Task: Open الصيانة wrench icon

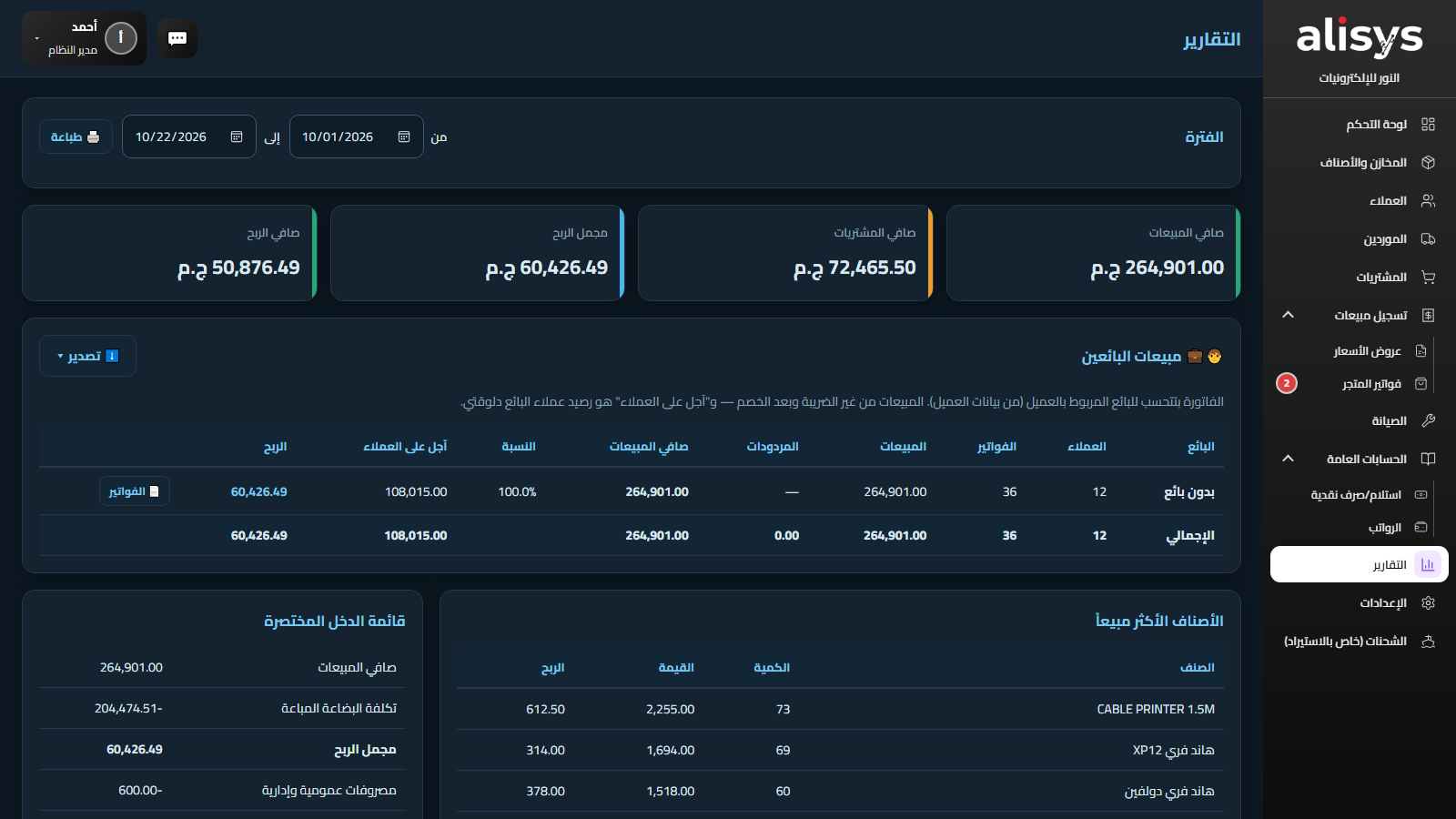Action: [x=1428, y=420]
